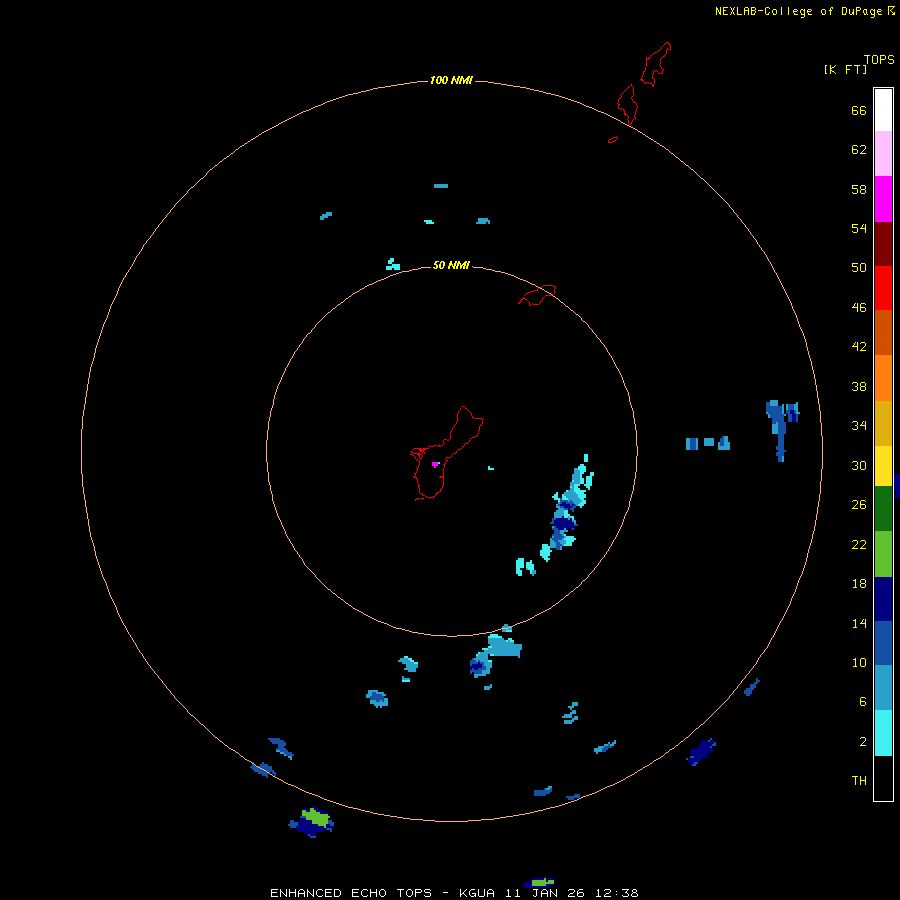Click the 14 legend value
Image resolution: width=900 pixels, height=900 pixels.
coord(859,623)
